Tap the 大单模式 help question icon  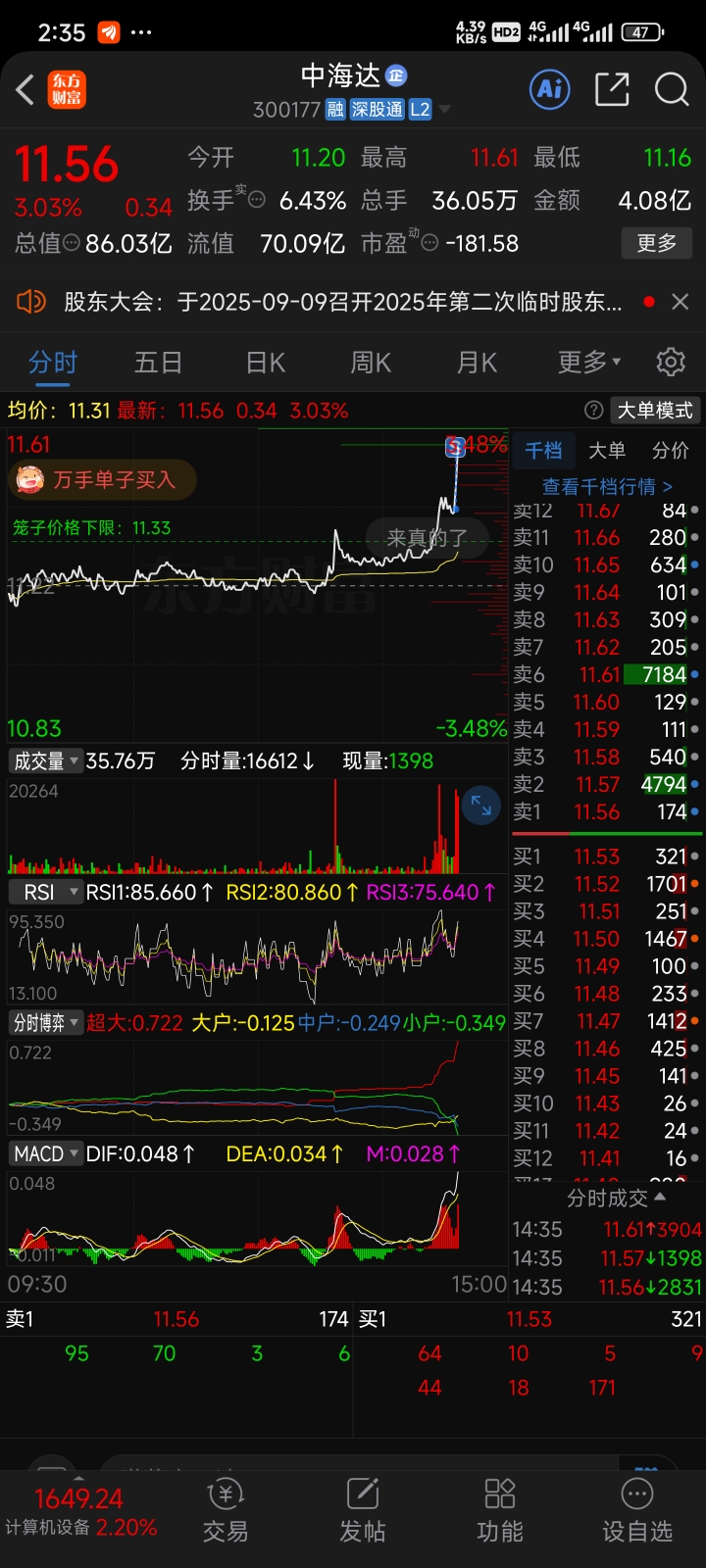pyautogui.click(x=593, y=410)
